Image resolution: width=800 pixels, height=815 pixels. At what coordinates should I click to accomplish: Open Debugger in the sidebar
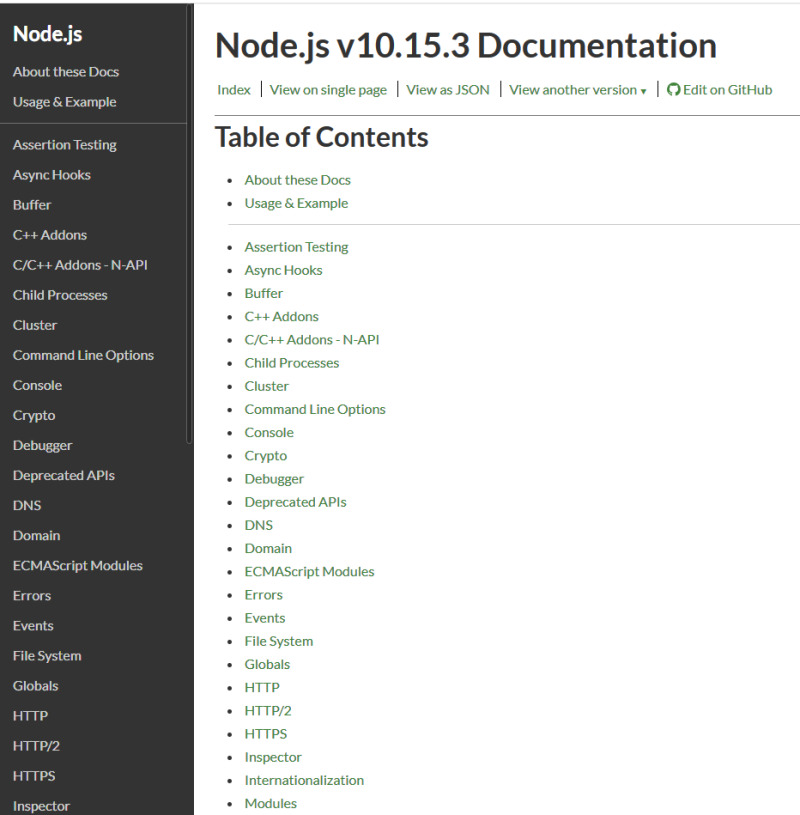pyautogui.click(x=43, y=446)
